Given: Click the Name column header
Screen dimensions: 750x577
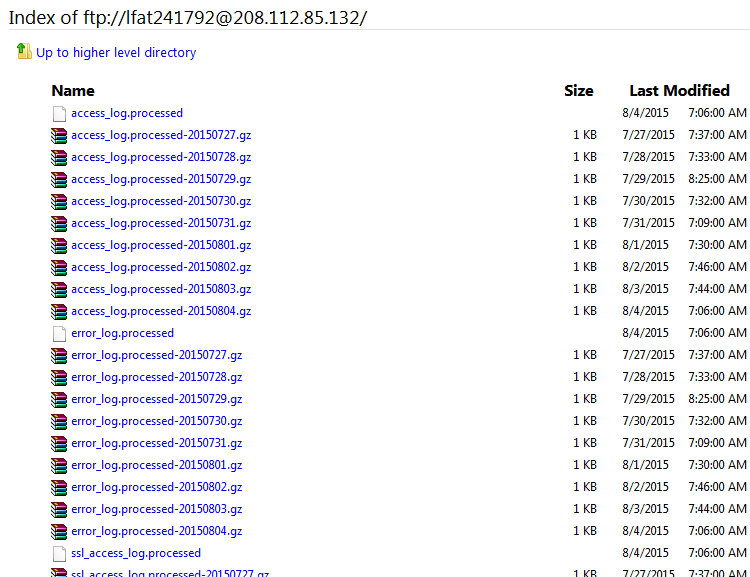Looking at the screenshot, I should coord(73,91).
